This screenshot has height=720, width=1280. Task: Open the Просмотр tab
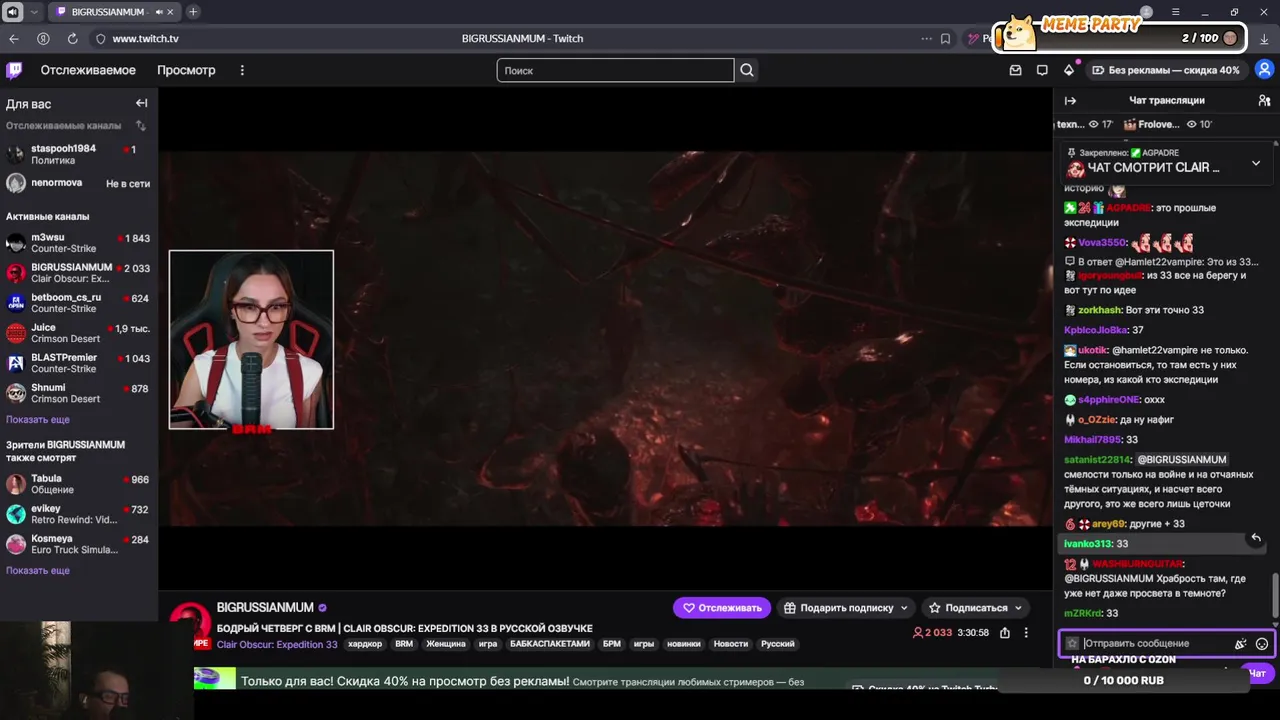click(x=186, y=70)
